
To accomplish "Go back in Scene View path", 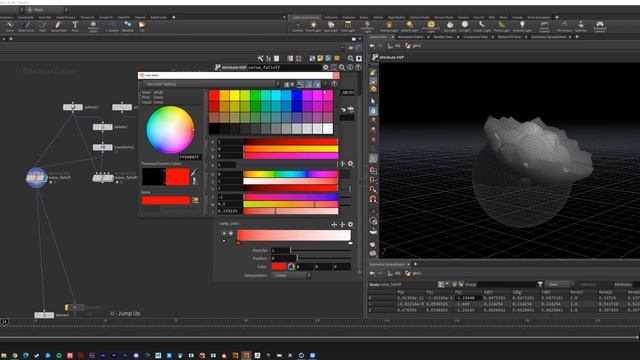I will (372, 46).
